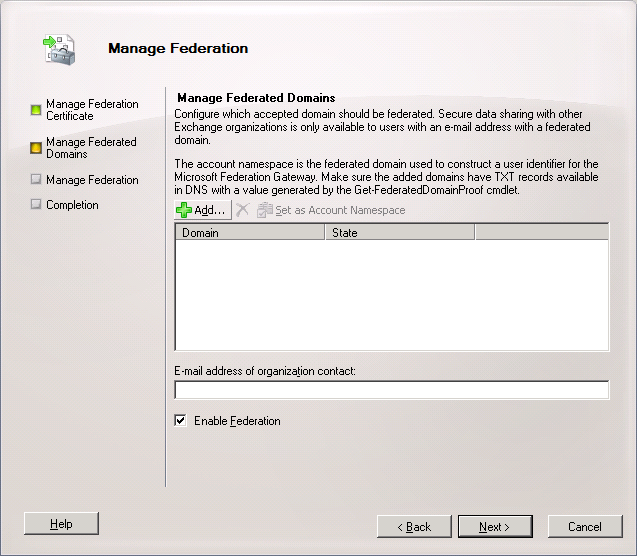Toggle the Enable Federation checkbox
Image resolution: width=637 pixels, height=556 pixels.
(181, 421)
